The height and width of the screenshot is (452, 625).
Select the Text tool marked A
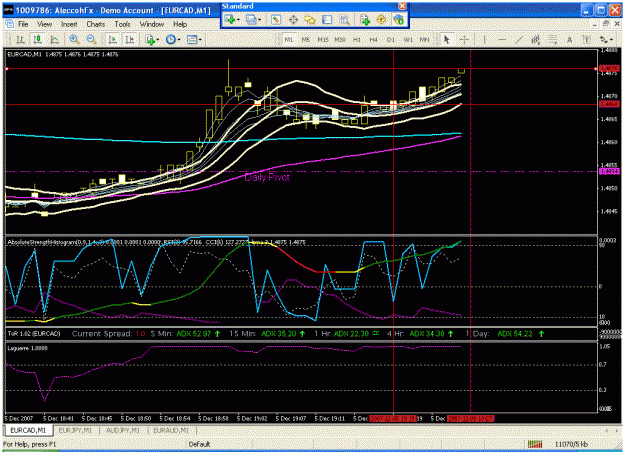[x=570, y=39]
